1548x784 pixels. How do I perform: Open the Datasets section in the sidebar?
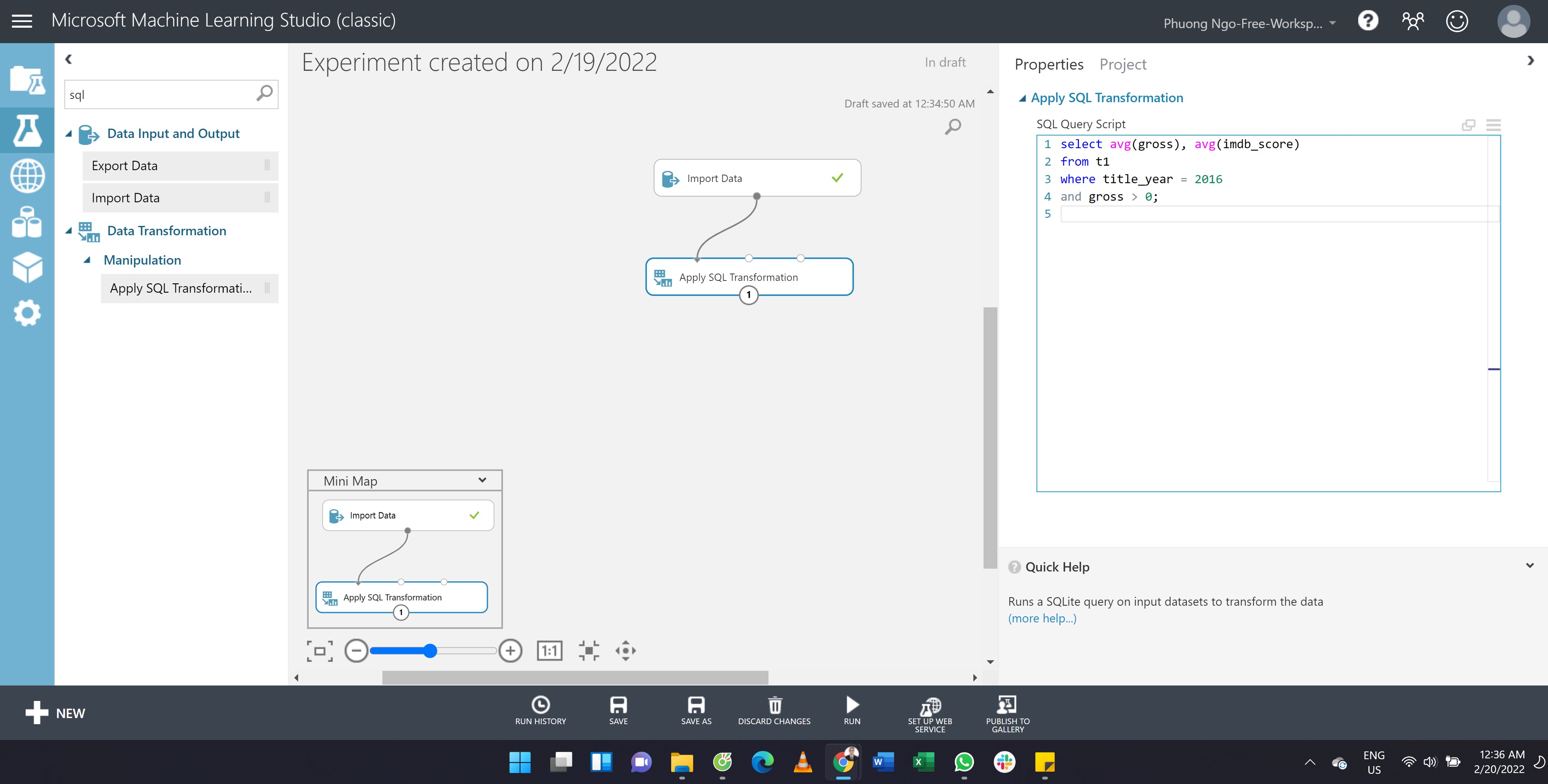(x=27, y=221)
